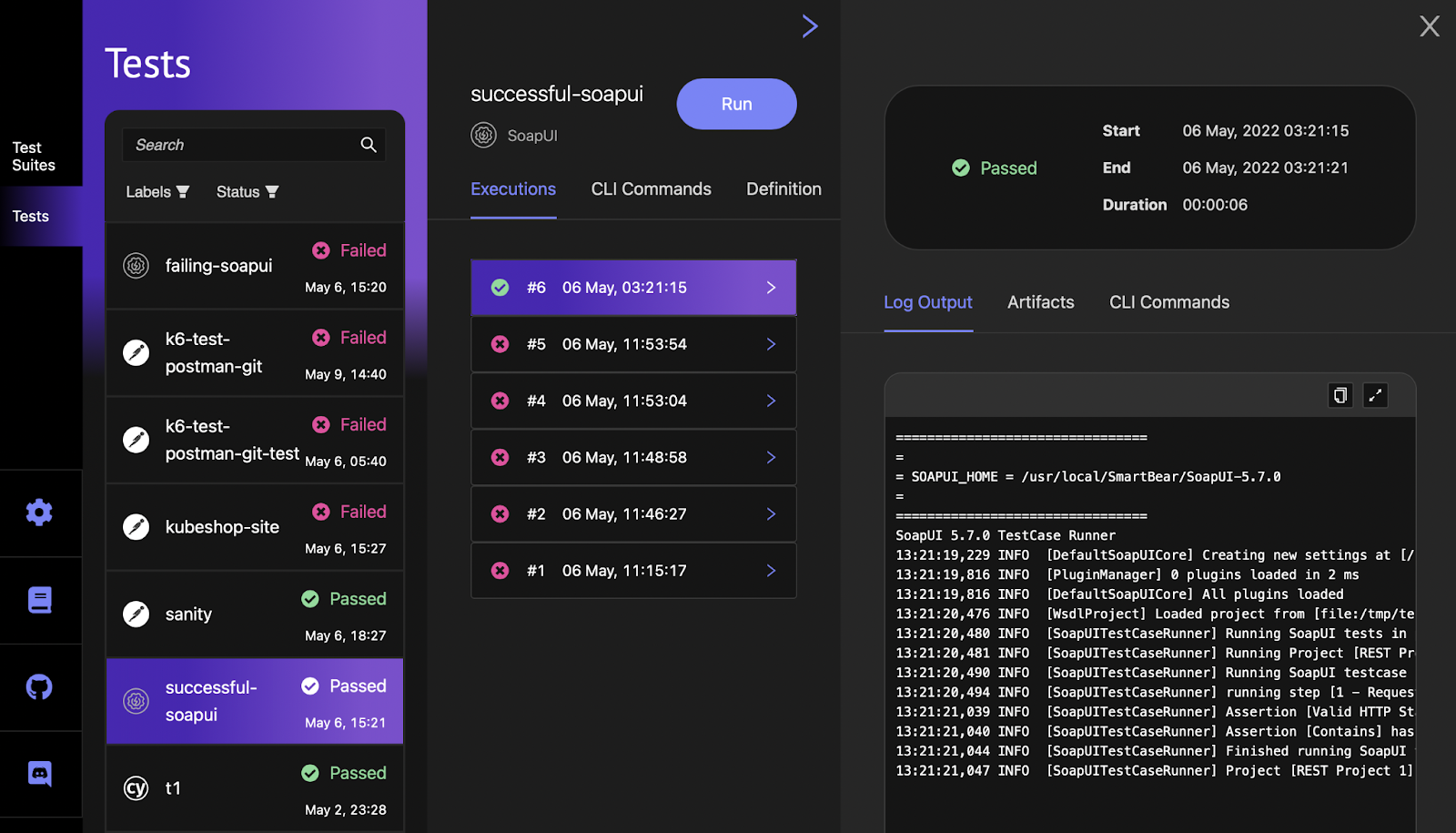
Task: Click the passed check icon on execution #6
Action: (x=500, y=288)
